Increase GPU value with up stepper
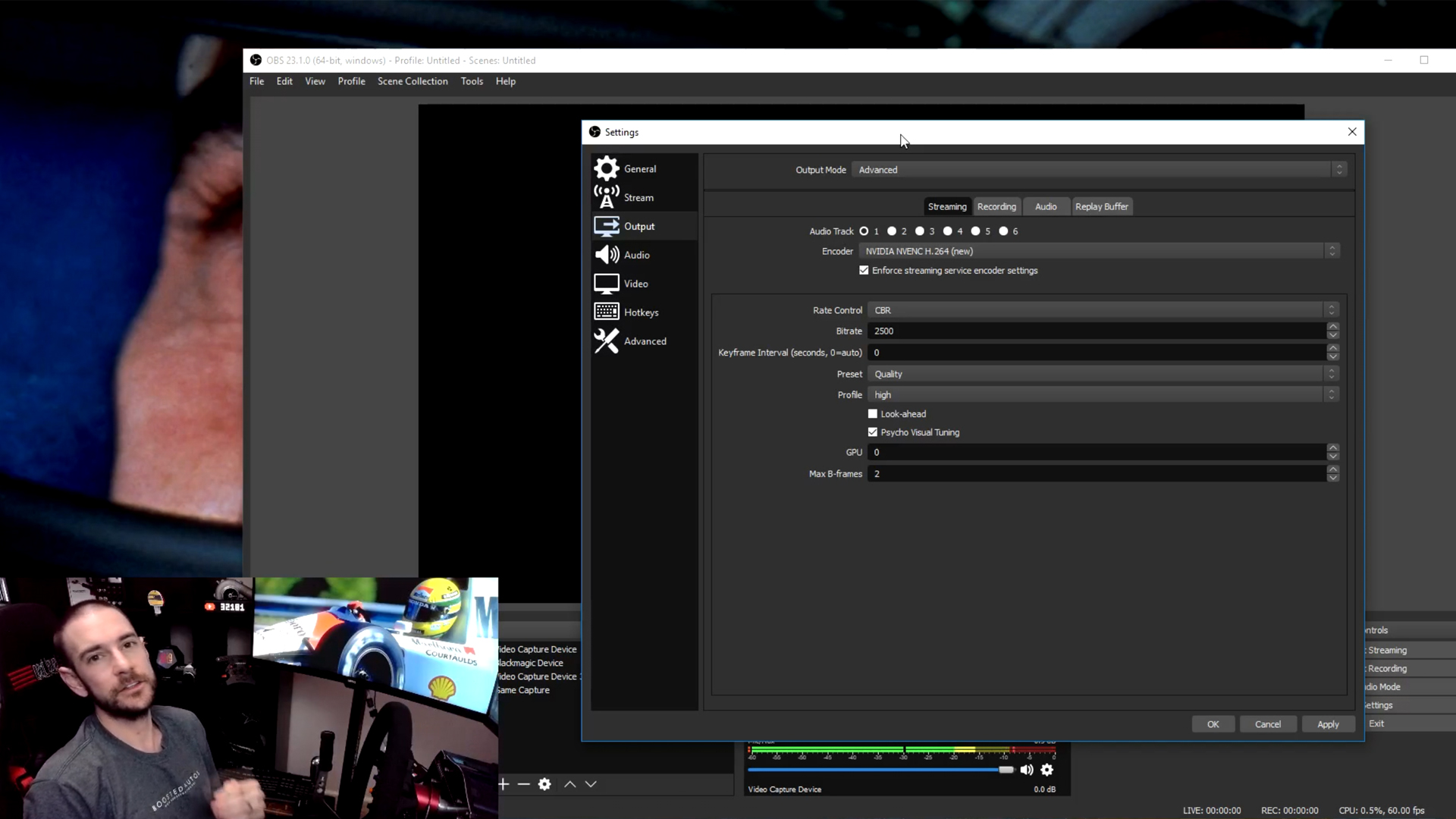Screen dimensions: 1456x819 click(1332, 448)
